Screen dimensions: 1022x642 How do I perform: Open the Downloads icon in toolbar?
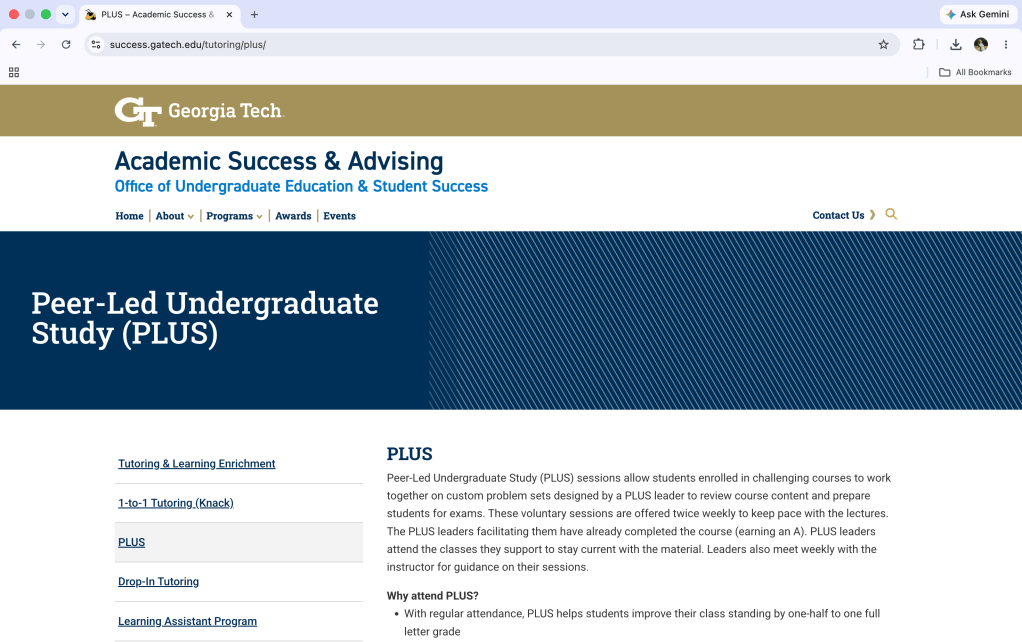[x=956, y=44]
